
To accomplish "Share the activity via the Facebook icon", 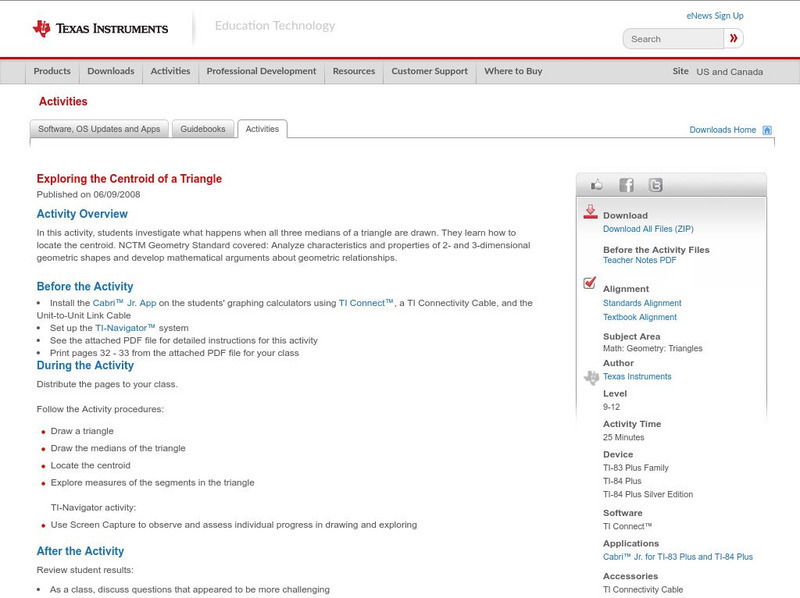I will click(627, 185).
